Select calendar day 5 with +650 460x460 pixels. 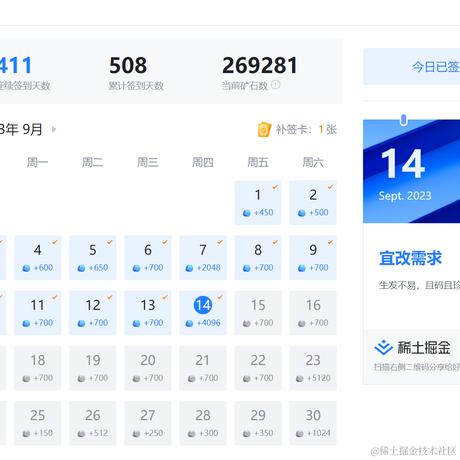[x=93, y=258]
